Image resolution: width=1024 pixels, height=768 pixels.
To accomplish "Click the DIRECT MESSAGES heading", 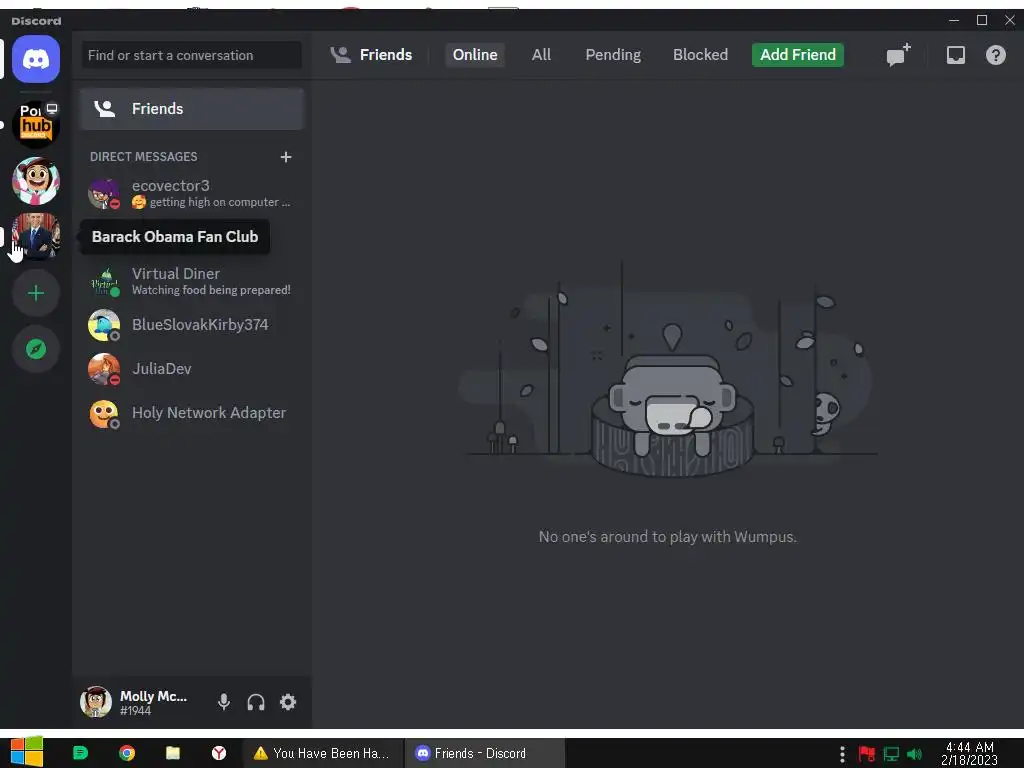I will pos(144,157).
